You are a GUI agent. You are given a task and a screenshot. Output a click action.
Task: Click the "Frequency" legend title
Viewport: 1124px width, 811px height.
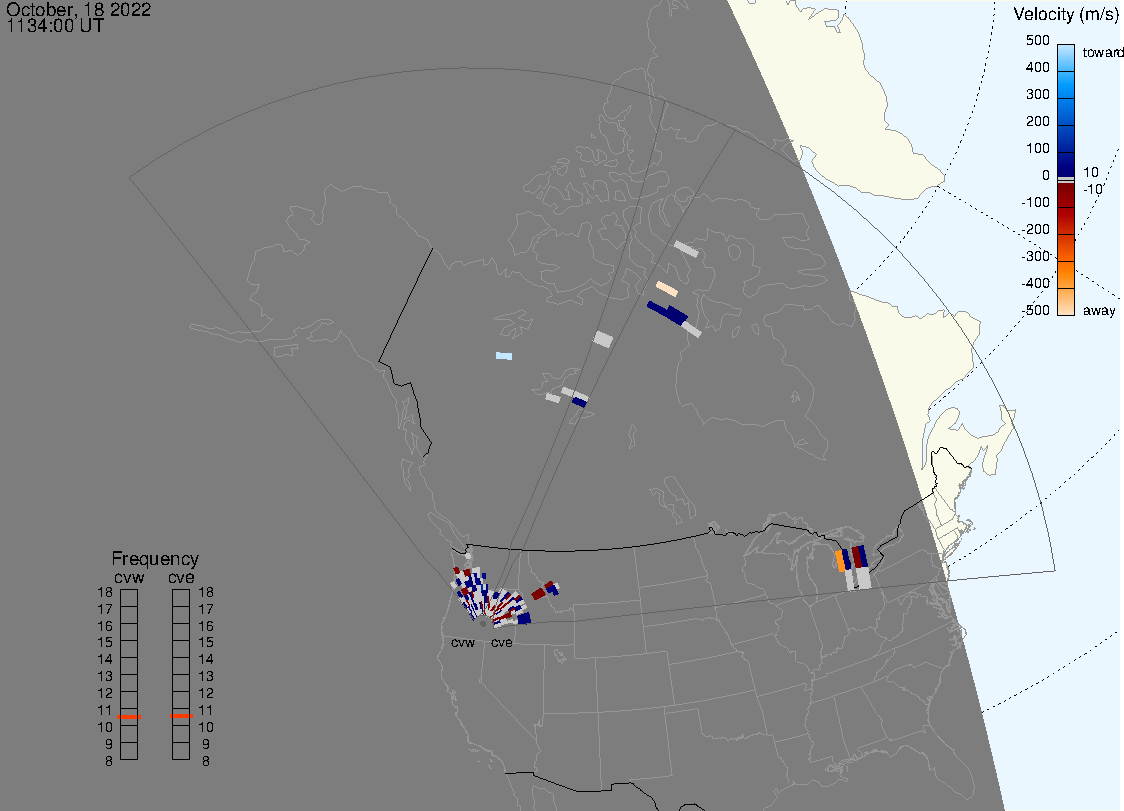coord(154,559)
